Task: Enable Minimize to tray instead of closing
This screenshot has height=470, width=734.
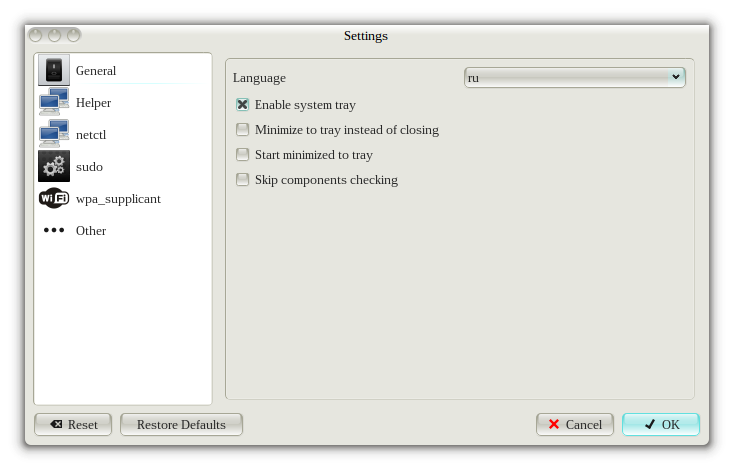Action: (x=242, y=130)
